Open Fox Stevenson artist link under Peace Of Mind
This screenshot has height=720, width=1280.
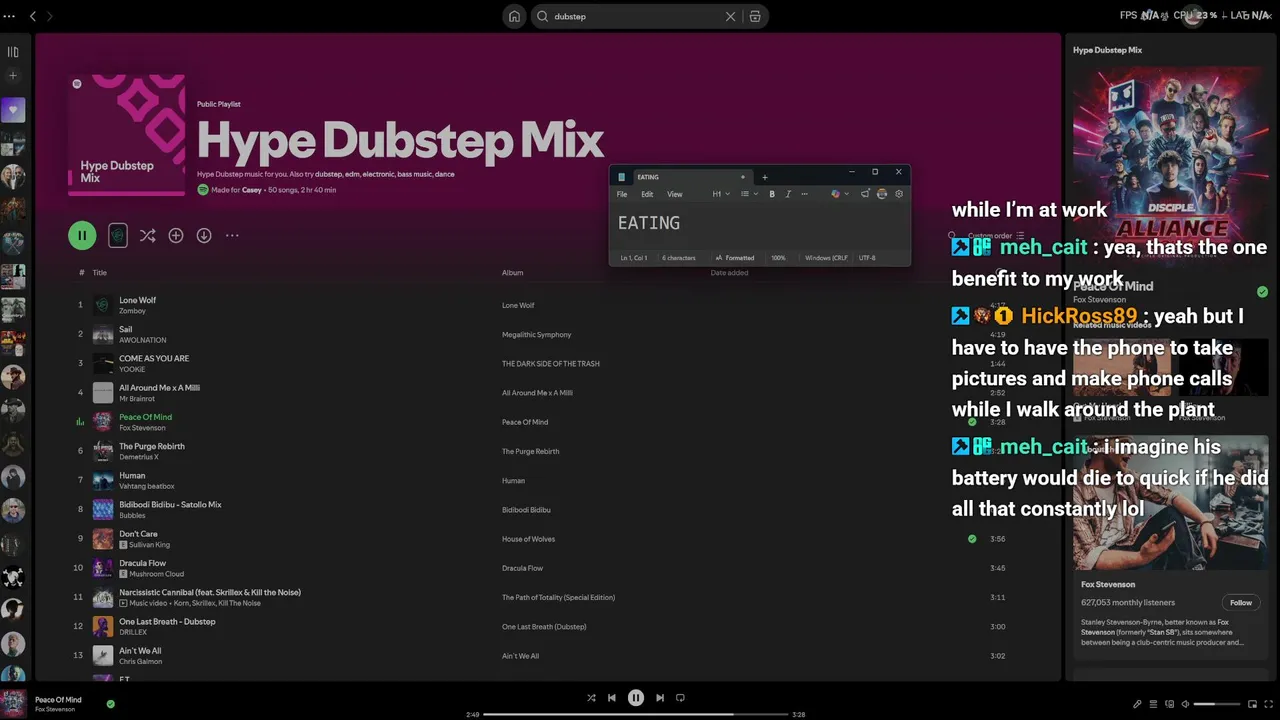[x=142, y=428]
